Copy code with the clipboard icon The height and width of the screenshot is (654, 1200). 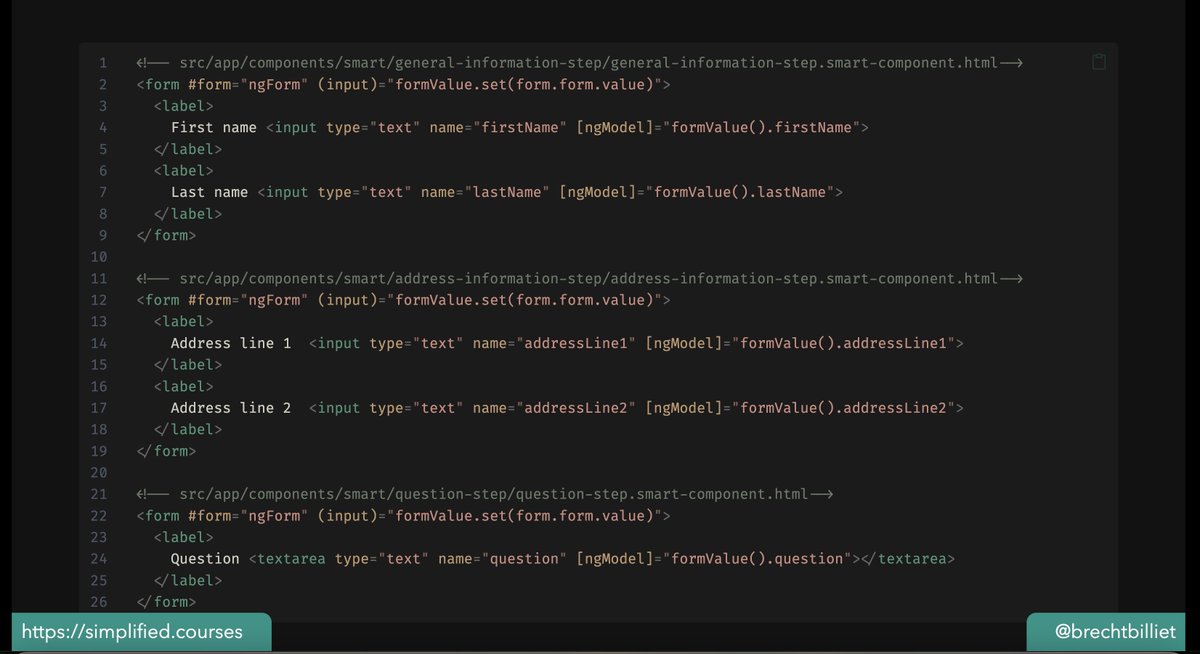(x=1099, y=62)
